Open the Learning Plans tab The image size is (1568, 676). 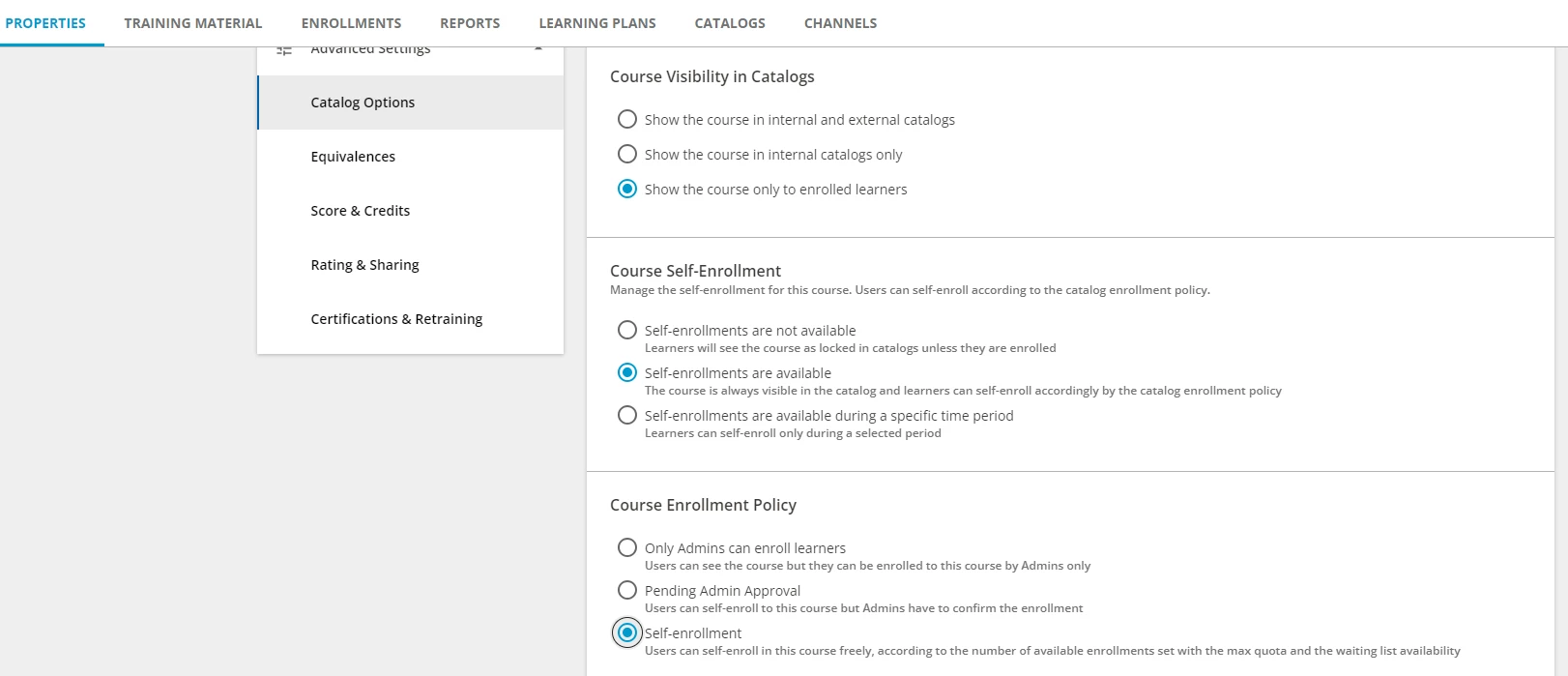(597, 23)
